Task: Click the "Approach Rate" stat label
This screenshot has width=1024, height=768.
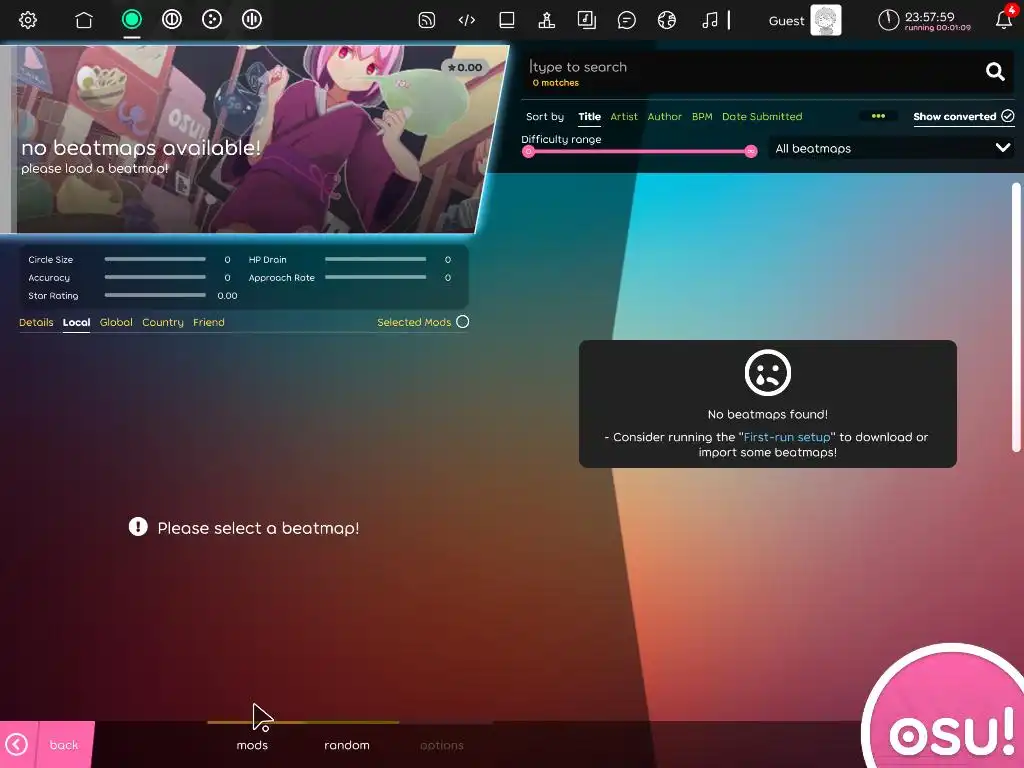Action: [x=281, y=278]
